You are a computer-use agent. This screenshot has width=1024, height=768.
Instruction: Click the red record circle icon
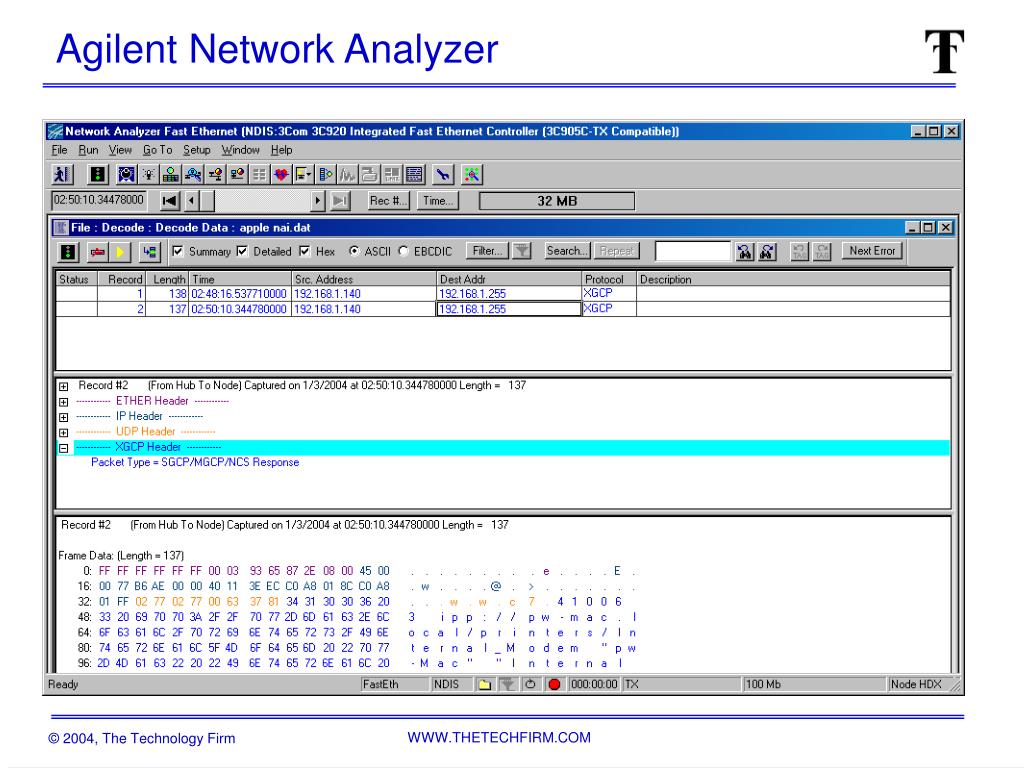[554, 684]
